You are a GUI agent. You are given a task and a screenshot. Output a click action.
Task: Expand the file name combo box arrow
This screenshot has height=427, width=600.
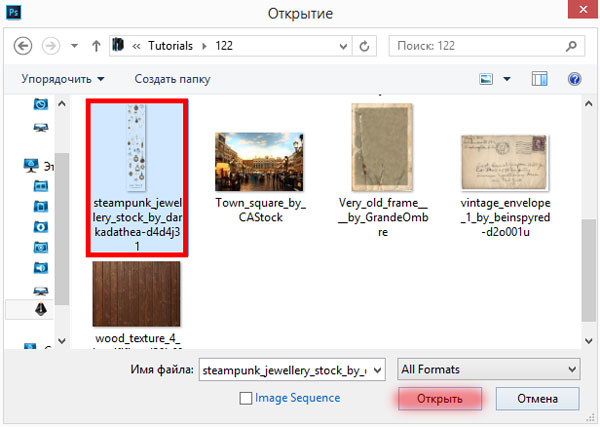click(x=377, y=370)
